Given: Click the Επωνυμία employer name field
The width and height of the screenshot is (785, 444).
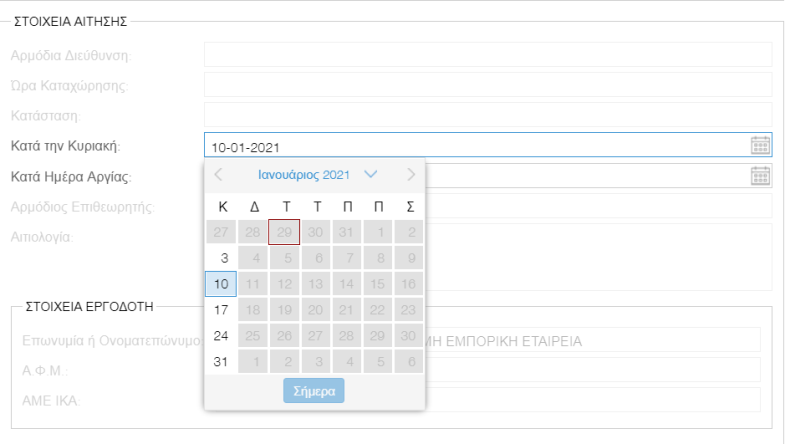Looking at the screenshot, I should [x=593, y=340].
